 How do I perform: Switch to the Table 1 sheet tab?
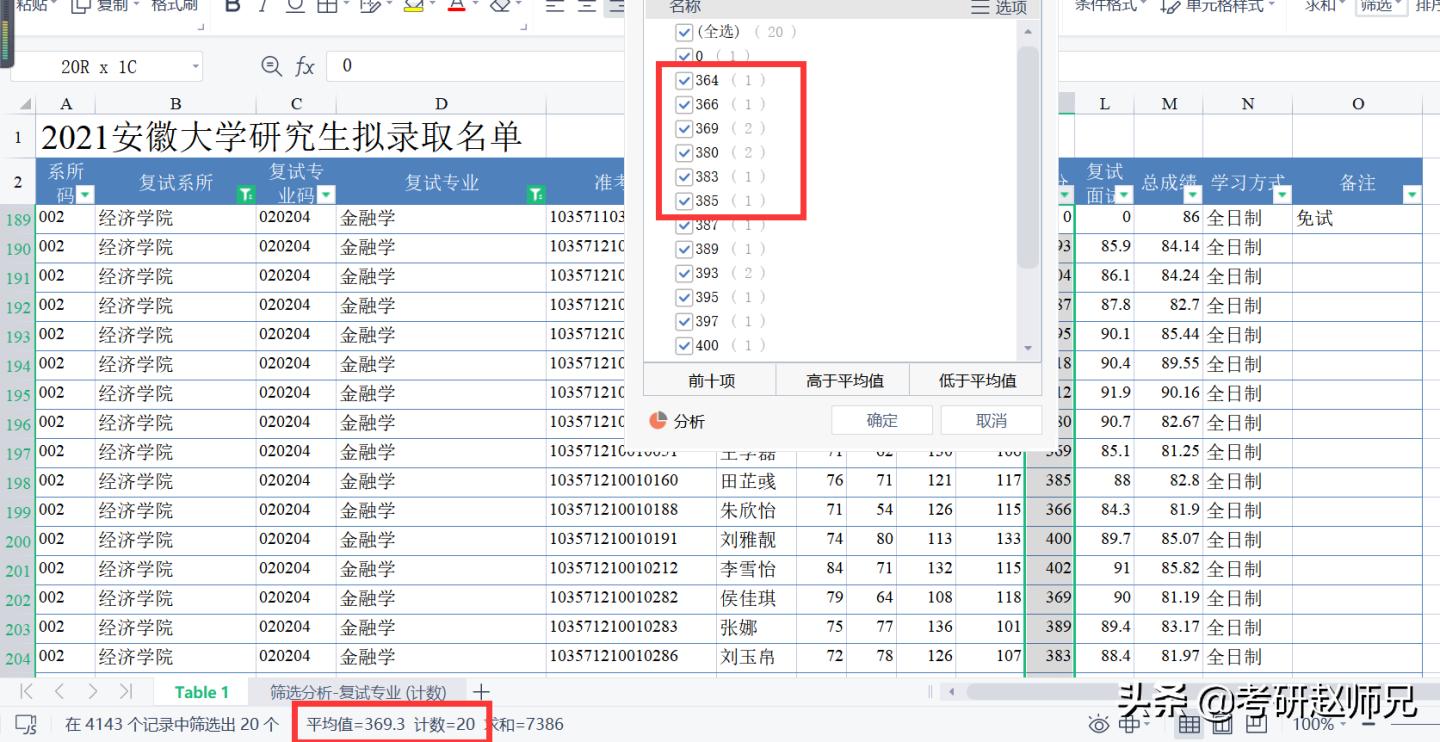[x=201, y=692]
